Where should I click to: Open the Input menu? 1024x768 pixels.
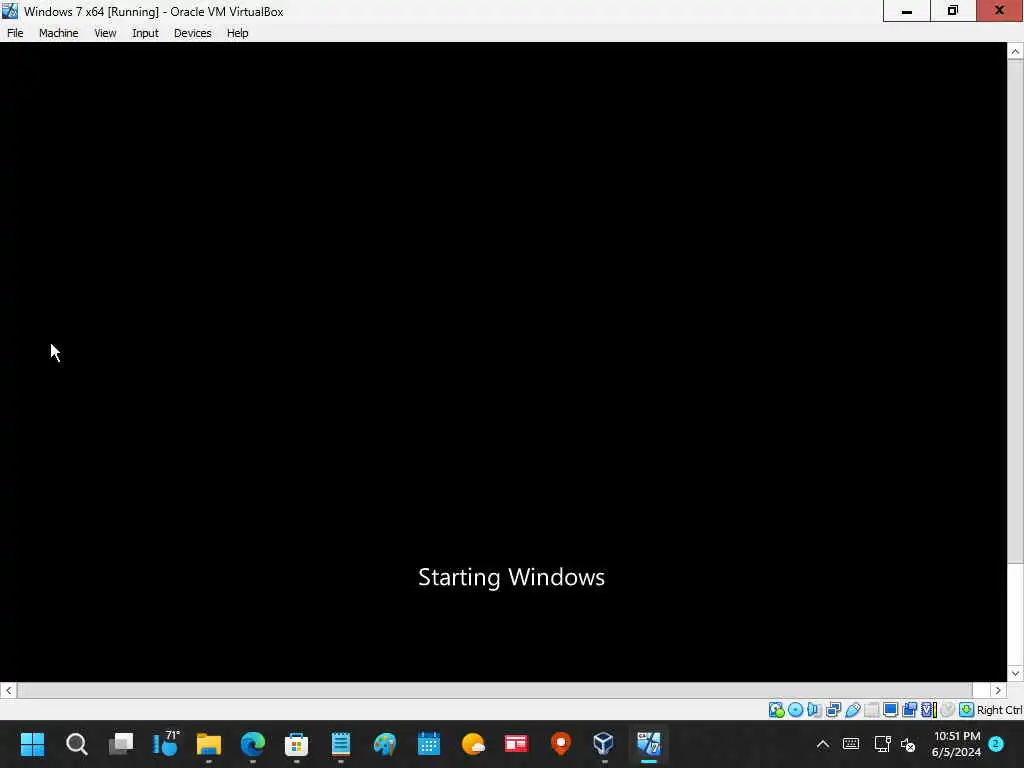tap(145, 33)
